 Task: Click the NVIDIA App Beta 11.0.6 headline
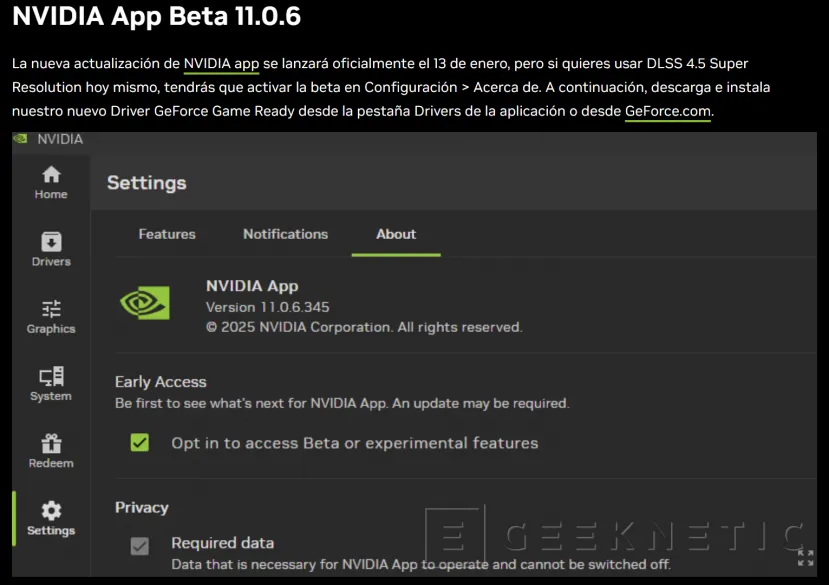[x=155, y=17]
